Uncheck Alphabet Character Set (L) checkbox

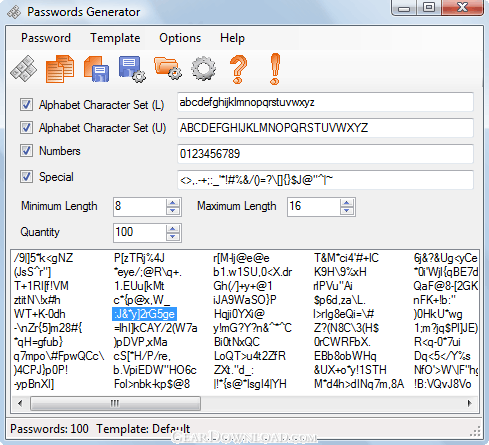click(26, 105)
